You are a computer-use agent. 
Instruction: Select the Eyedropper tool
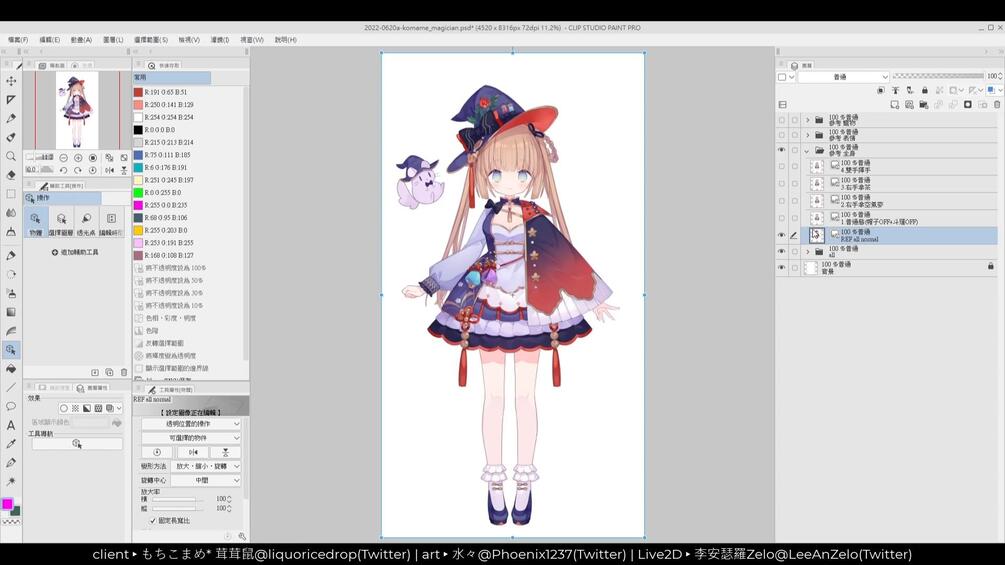(11, 443)
